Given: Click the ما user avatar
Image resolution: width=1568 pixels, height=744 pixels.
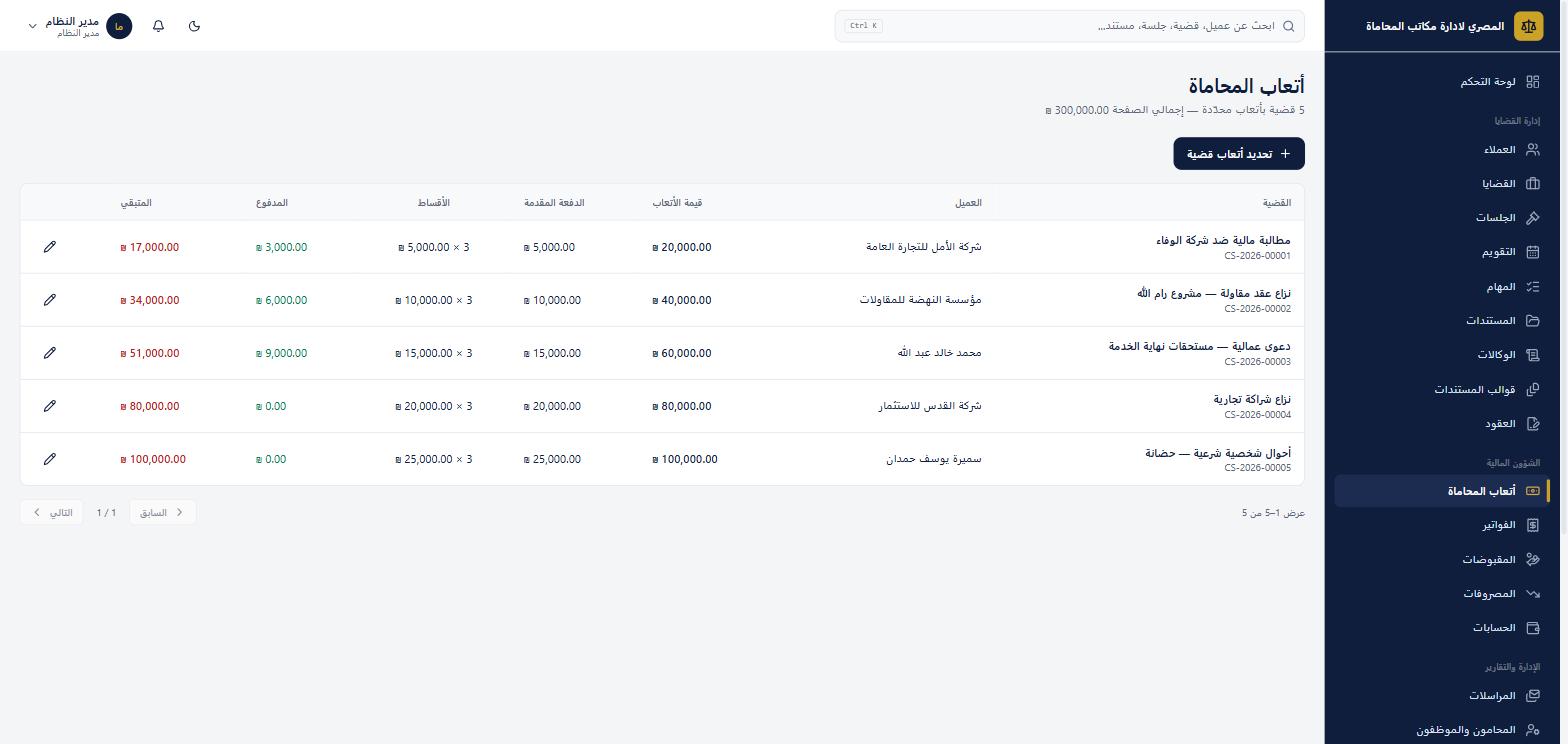Looking at the screenshot, I should tap(119, 26).
